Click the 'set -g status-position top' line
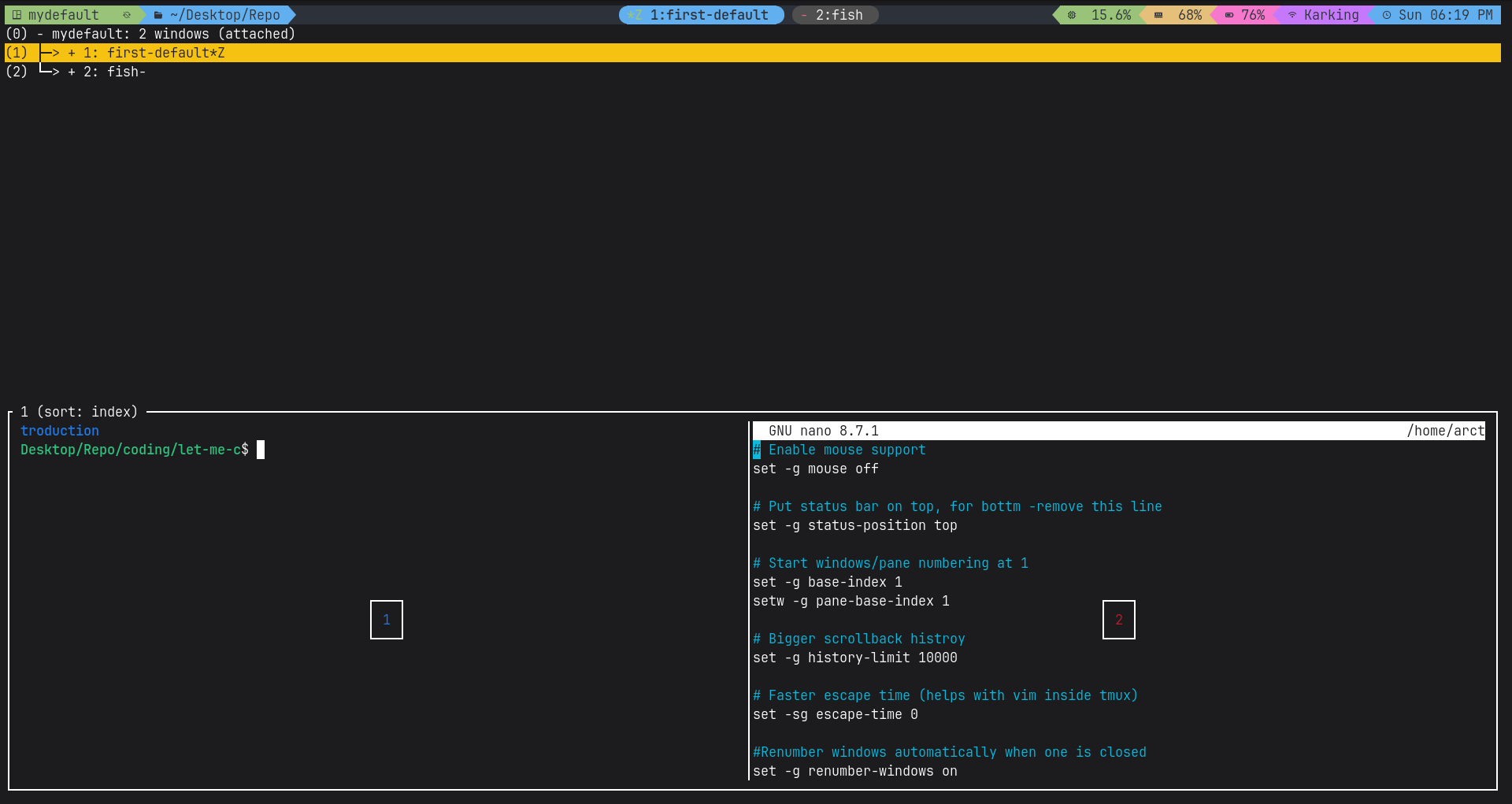This screenshot has height=804, width=1512. pyautogui.click(x=855, y=525)
